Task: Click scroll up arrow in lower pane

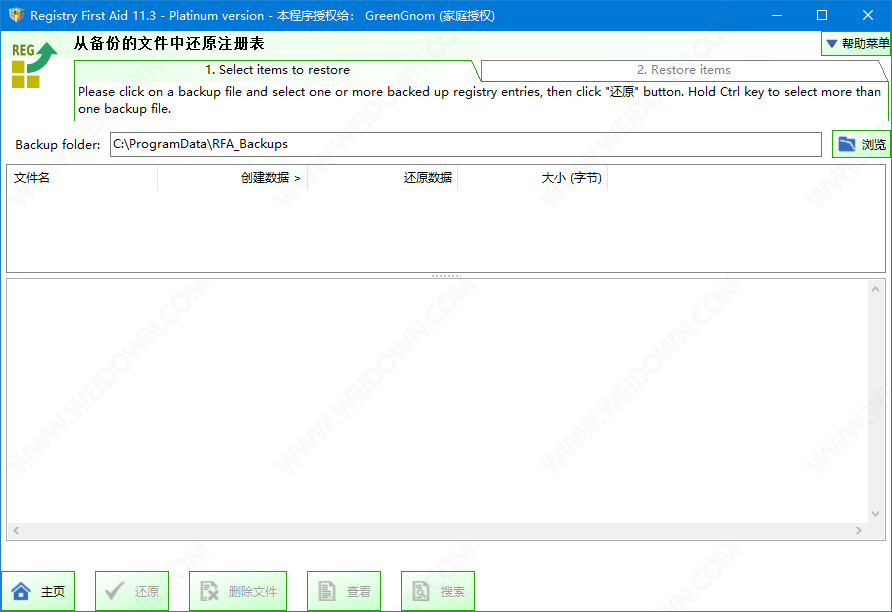Action: point(876,290)
